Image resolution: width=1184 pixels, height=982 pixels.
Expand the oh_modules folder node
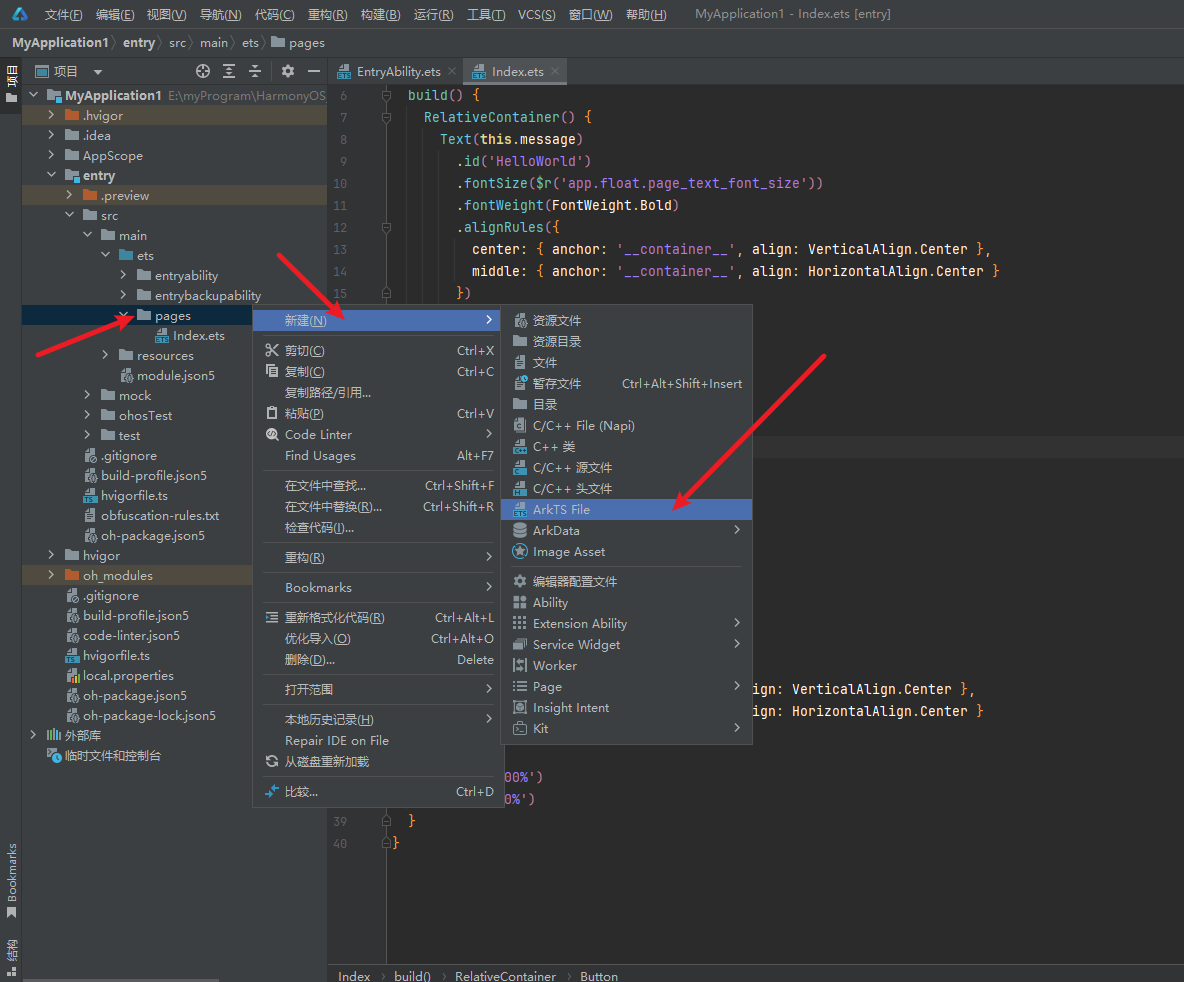pos(51,575)
